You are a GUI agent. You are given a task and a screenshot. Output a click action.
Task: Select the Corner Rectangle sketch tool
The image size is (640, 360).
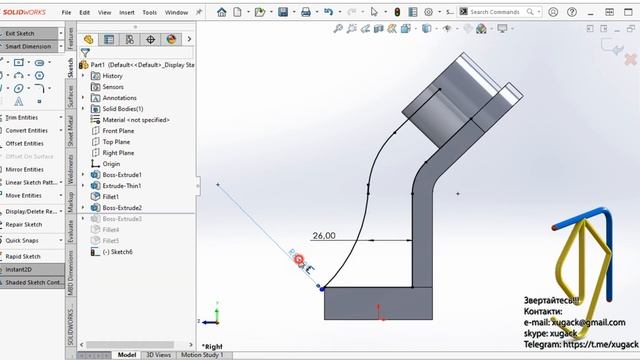point(19,62)
